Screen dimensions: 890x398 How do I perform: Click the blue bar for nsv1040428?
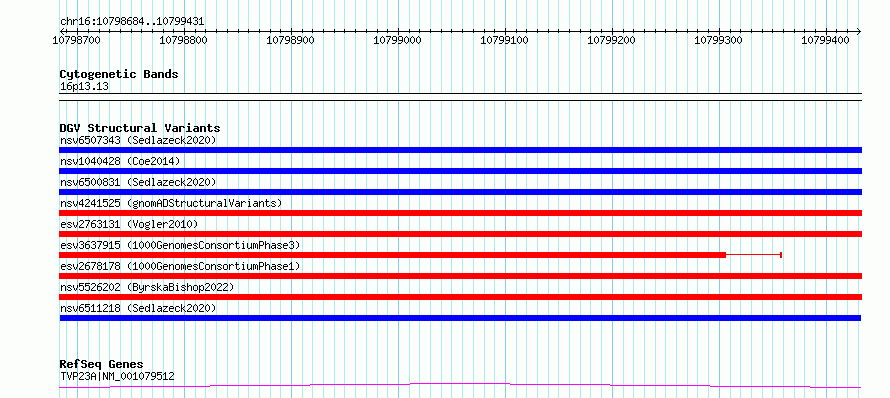pyautogui.click(x=460, y=171)
